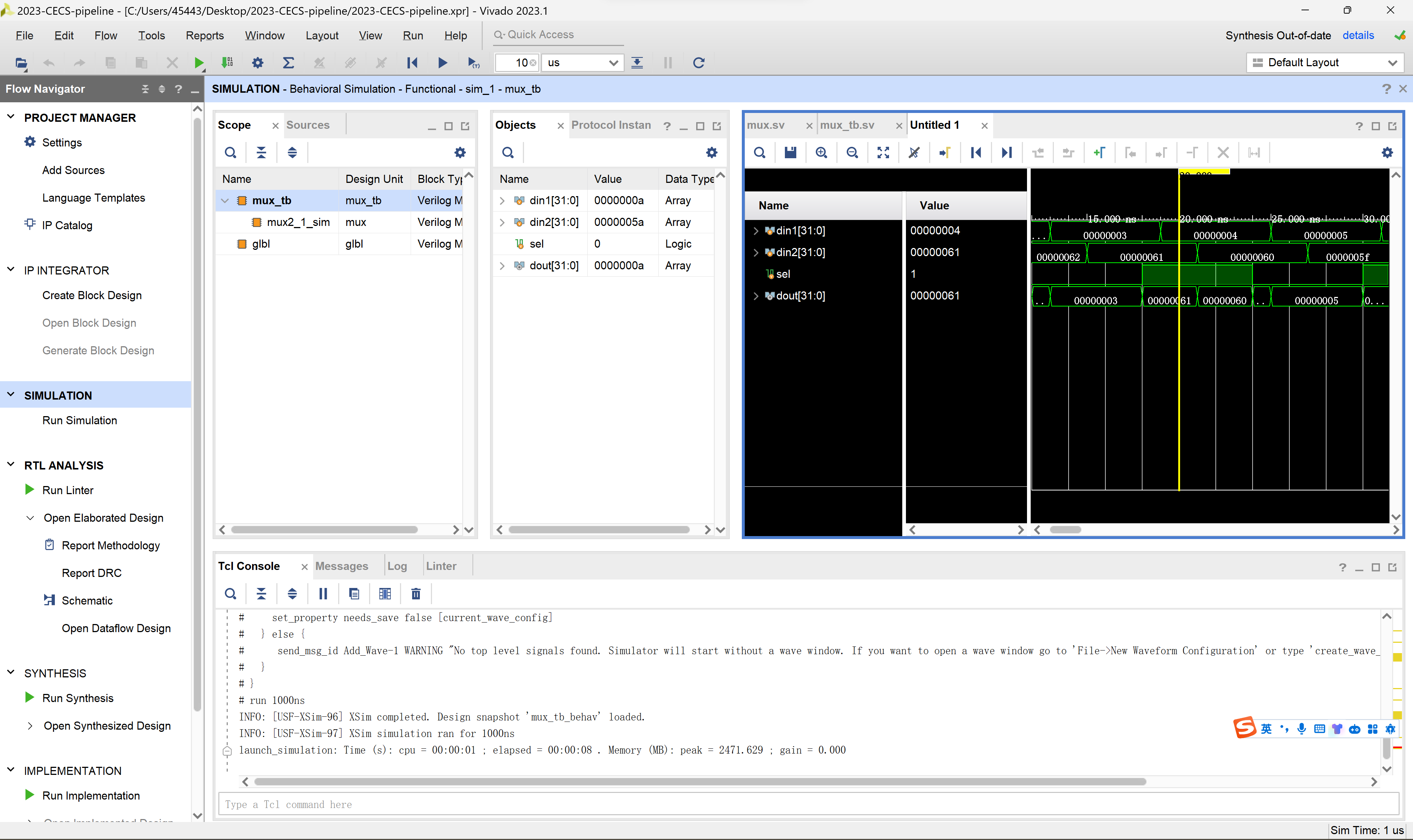
Task: Open waveform viewer settings gear
Action: (1387, 152)
